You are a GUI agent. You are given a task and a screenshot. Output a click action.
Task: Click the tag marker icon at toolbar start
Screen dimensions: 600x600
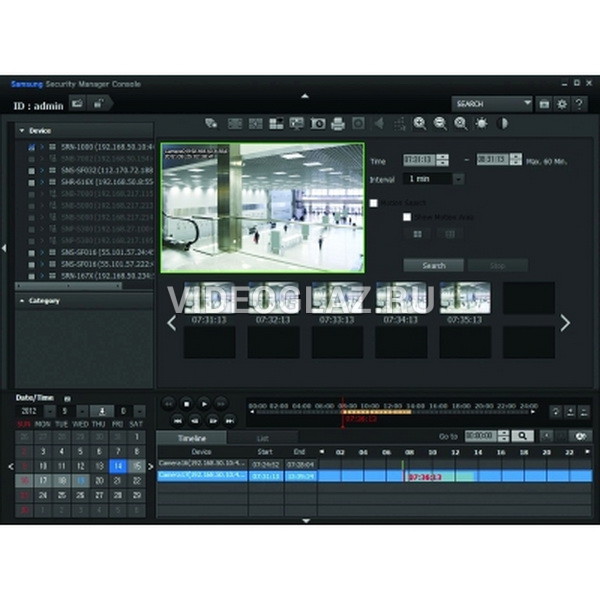[211, 124]
